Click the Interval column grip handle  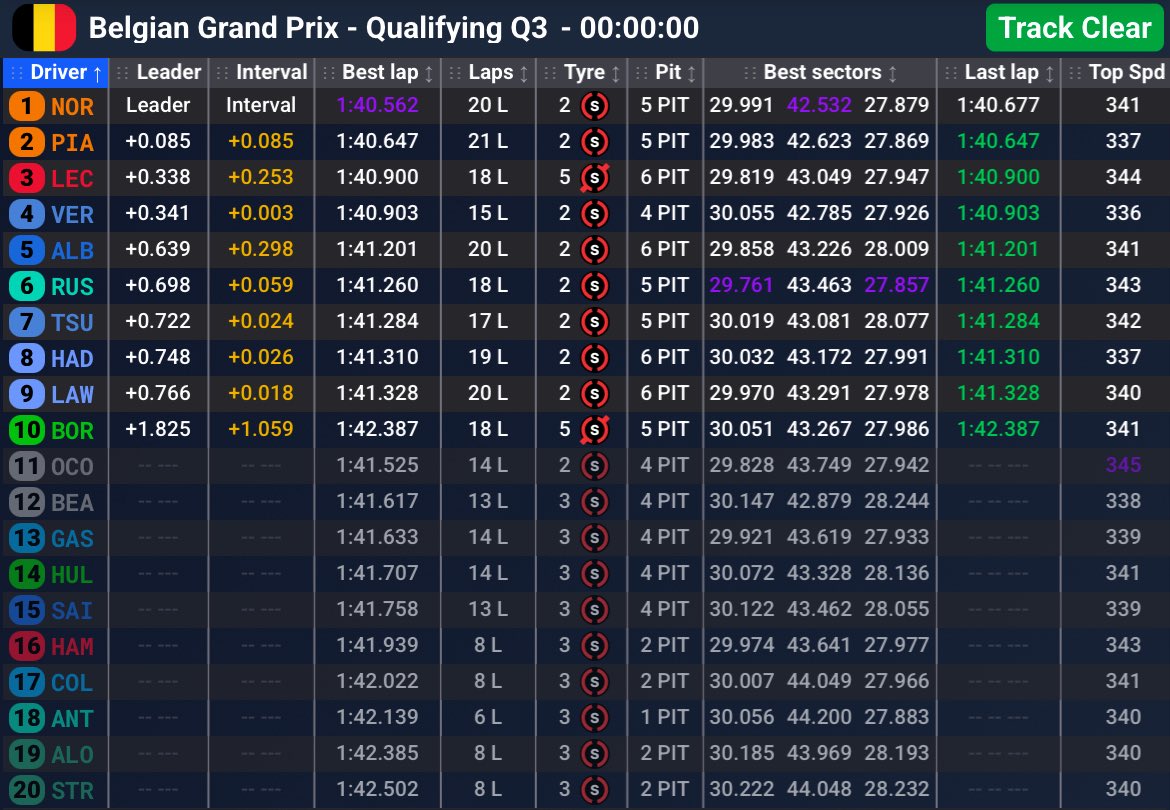click(222, 73)
